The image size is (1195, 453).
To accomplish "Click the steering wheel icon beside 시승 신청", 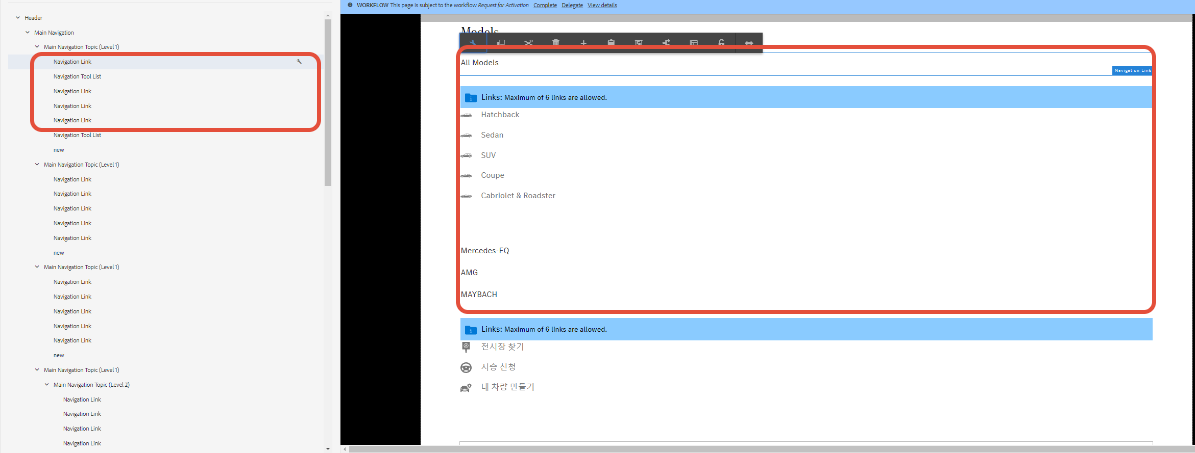I will coord(466,368).
